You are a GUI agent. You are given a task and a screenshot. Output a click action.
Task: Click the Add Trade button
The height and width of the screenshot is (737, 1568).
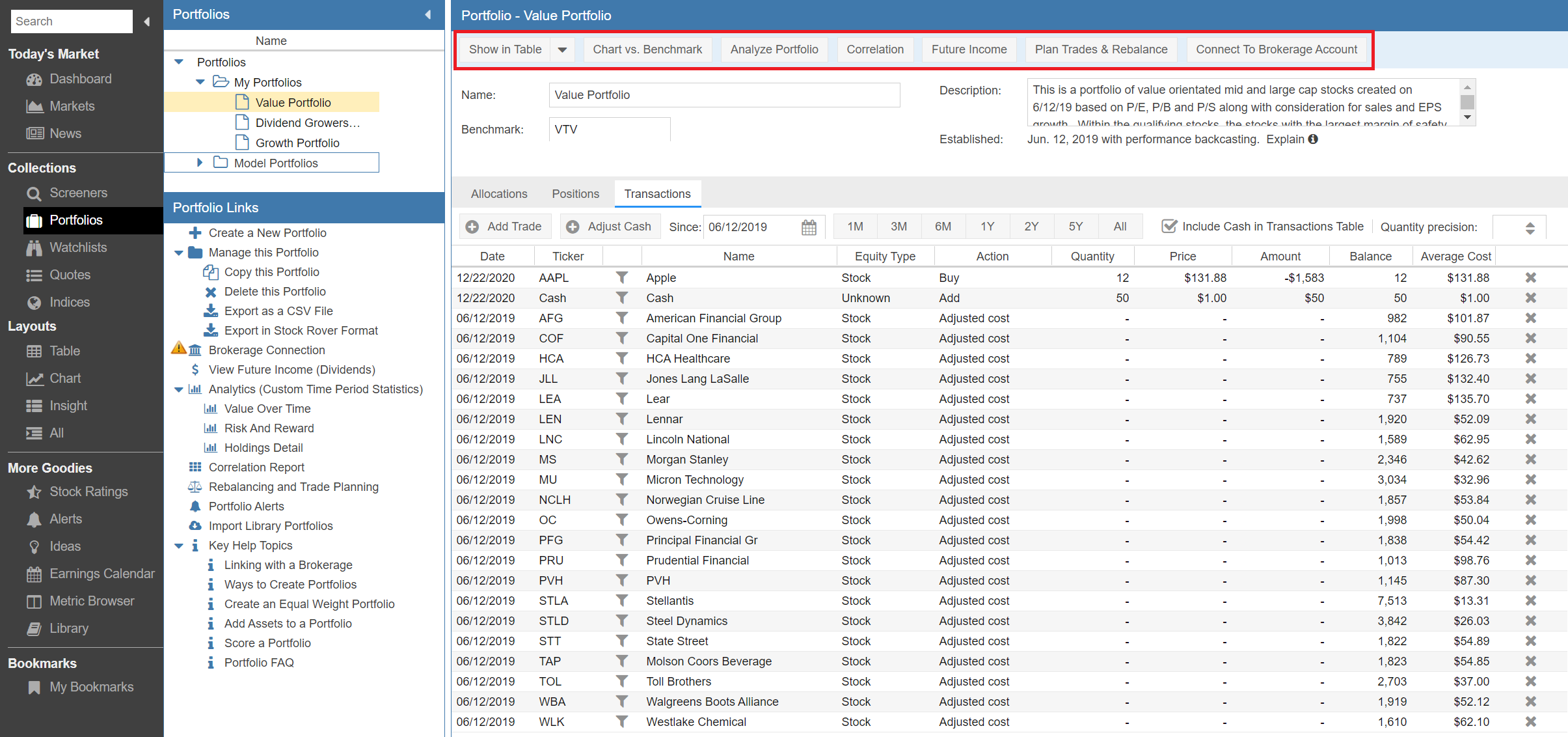click(505, 227)
